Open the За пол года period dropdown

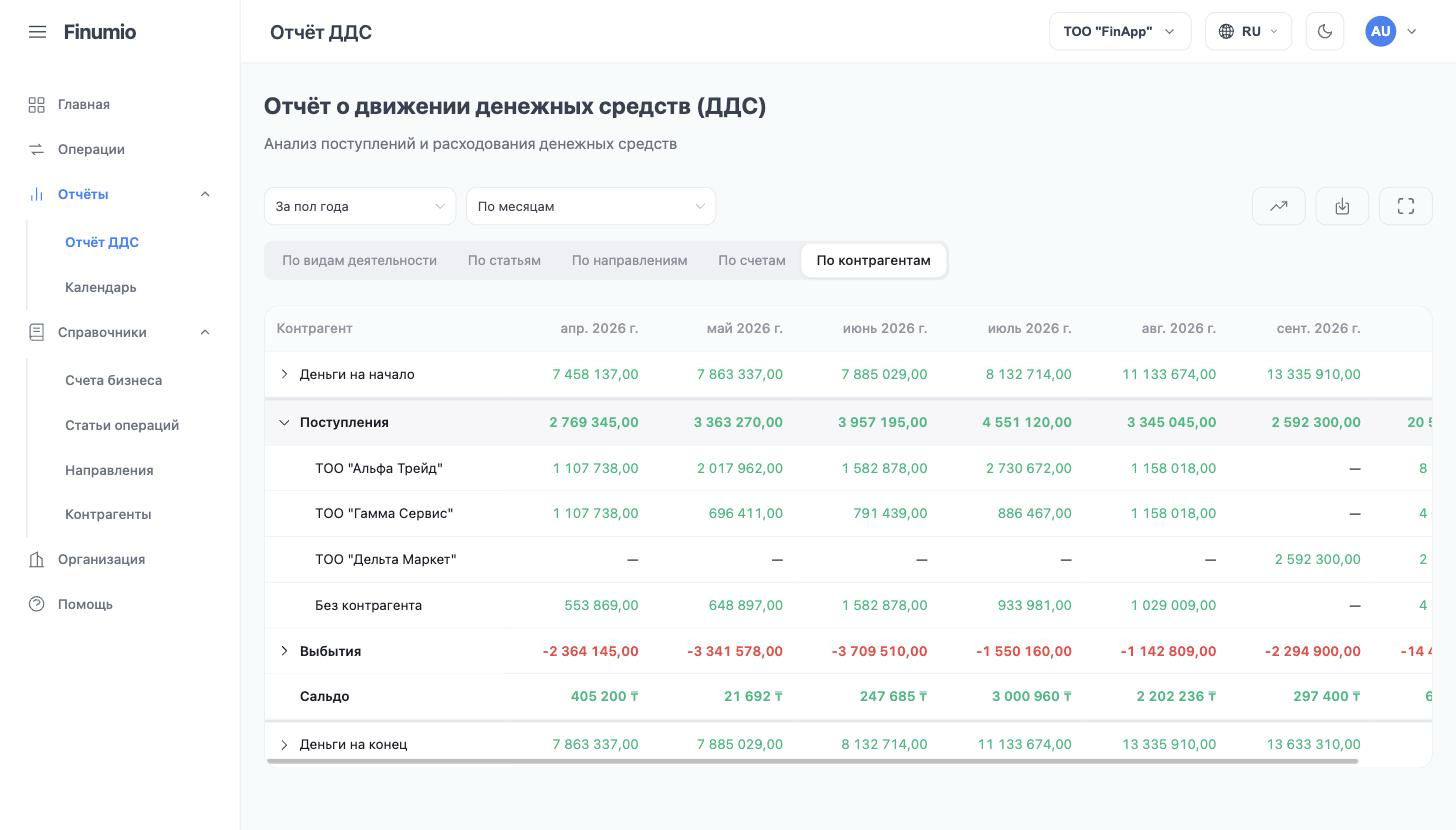[360, 206]
